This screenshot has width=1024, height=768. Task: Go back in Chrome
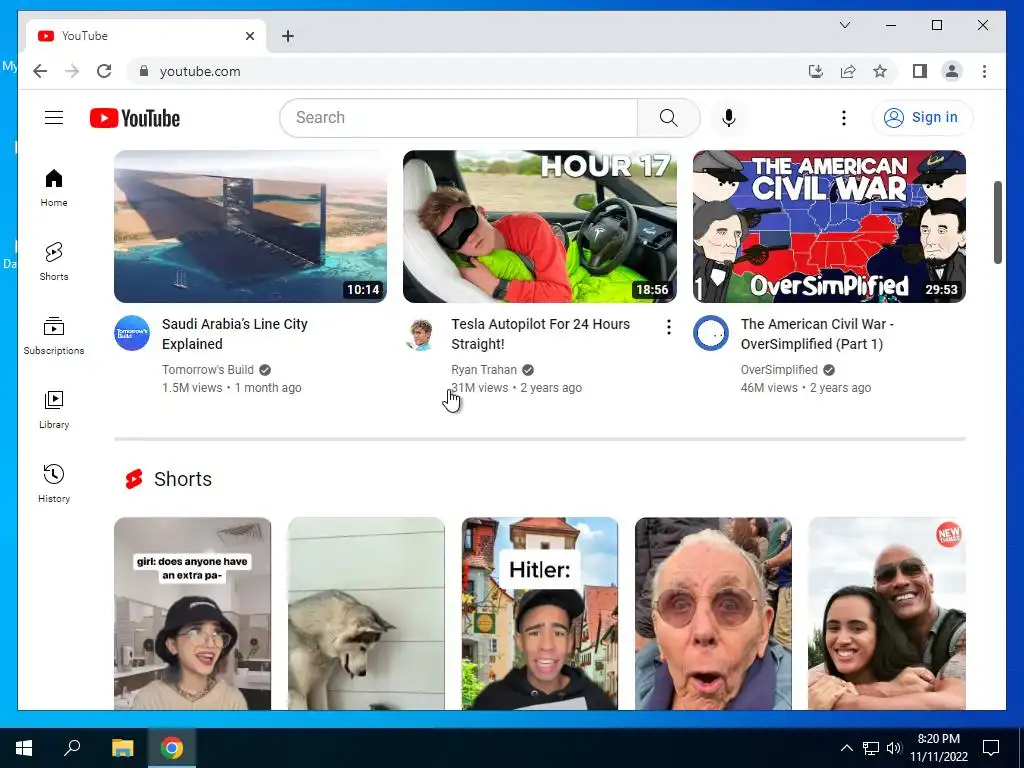[40, 71]
